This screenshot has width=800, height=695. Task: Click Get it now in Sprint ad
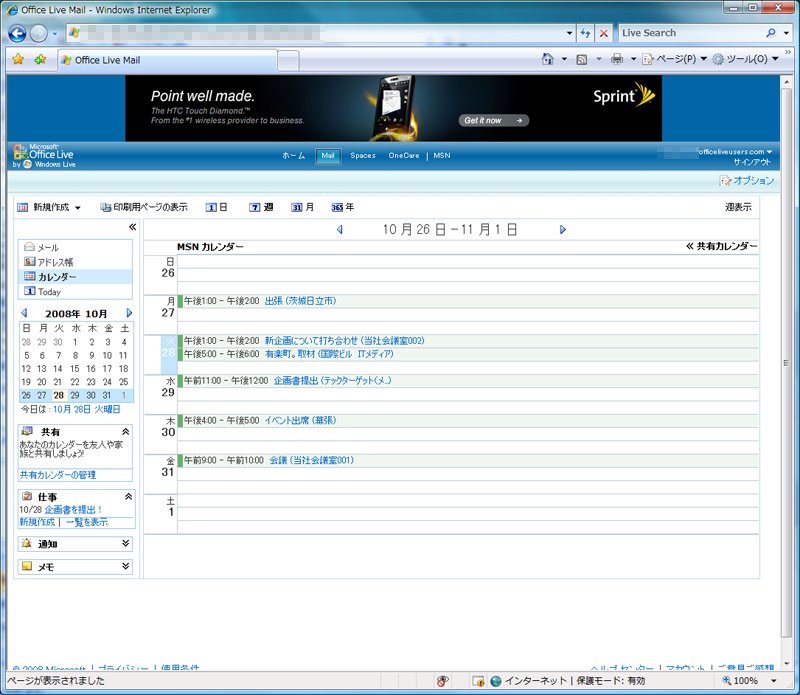tap(493, 120)
